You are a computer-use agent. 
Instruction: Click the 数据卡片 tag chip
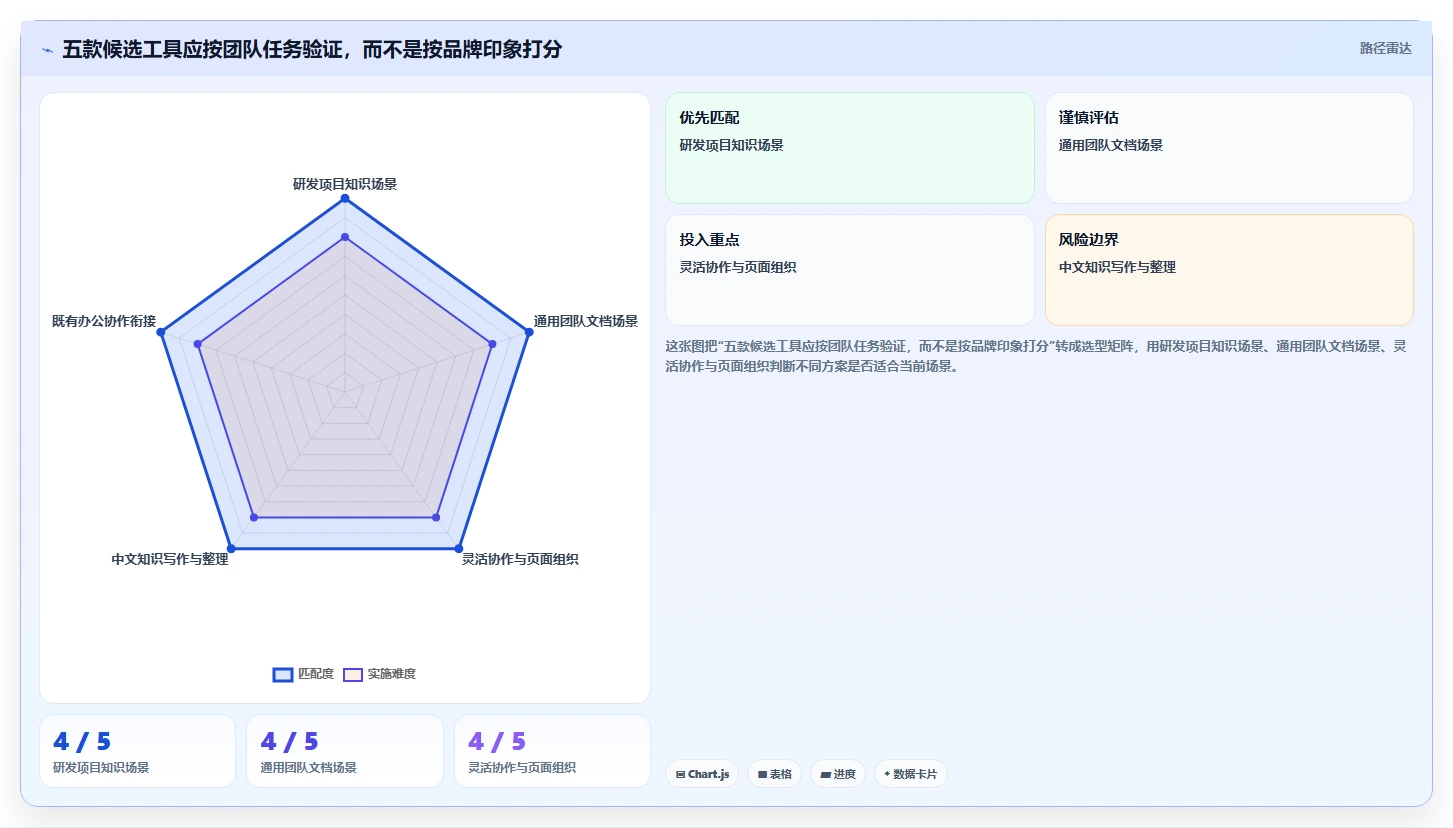(x=911, y=774)
